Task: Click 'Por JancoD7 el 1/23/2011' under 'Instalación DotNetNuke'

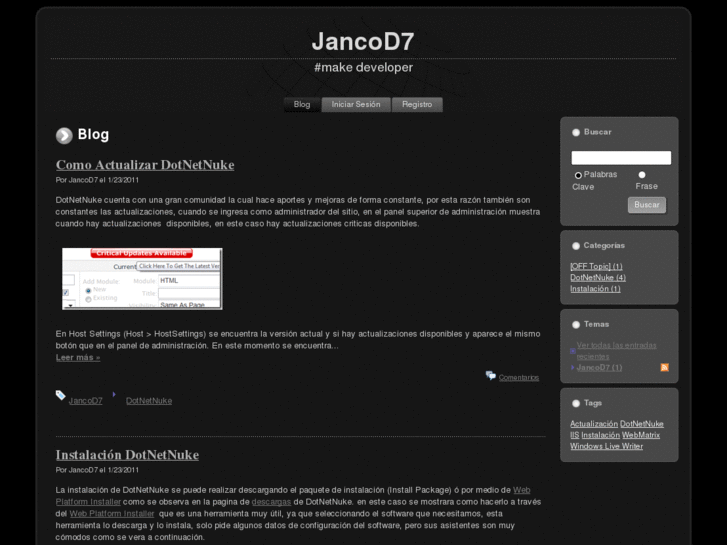Action: [97, 470]
